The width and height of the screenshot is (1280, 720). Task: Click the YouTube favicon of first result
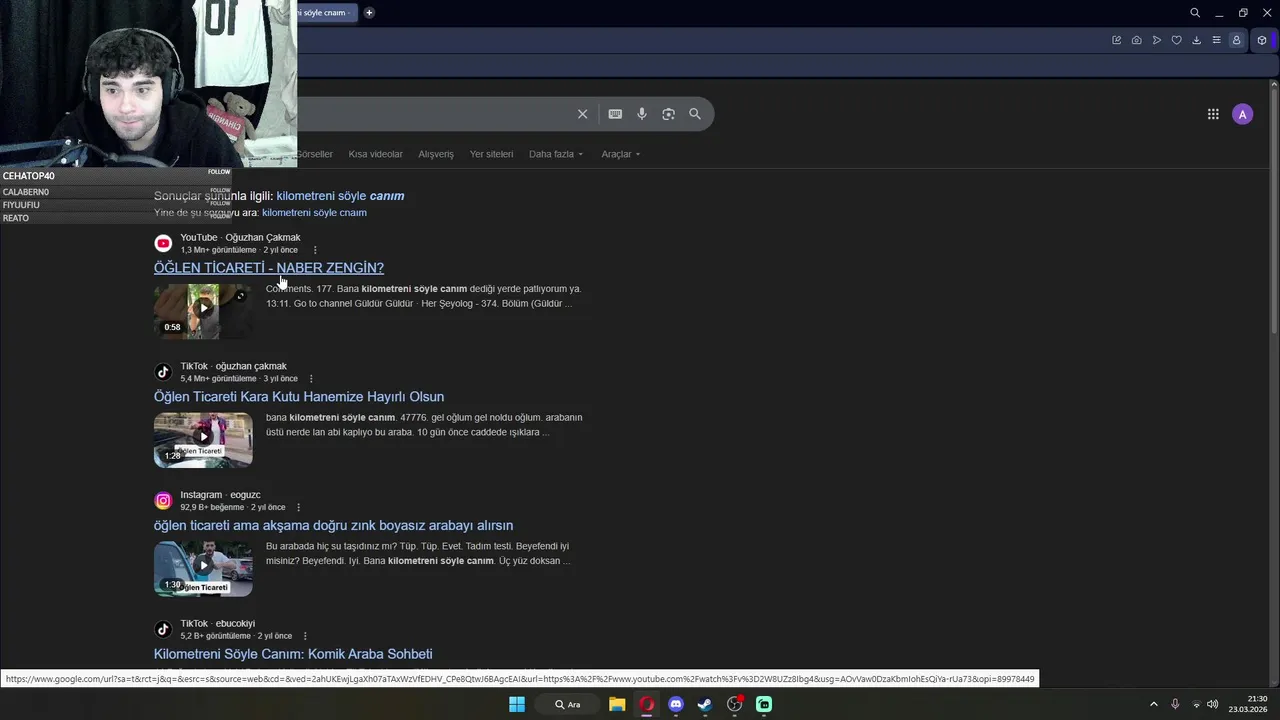click(163, 243)
